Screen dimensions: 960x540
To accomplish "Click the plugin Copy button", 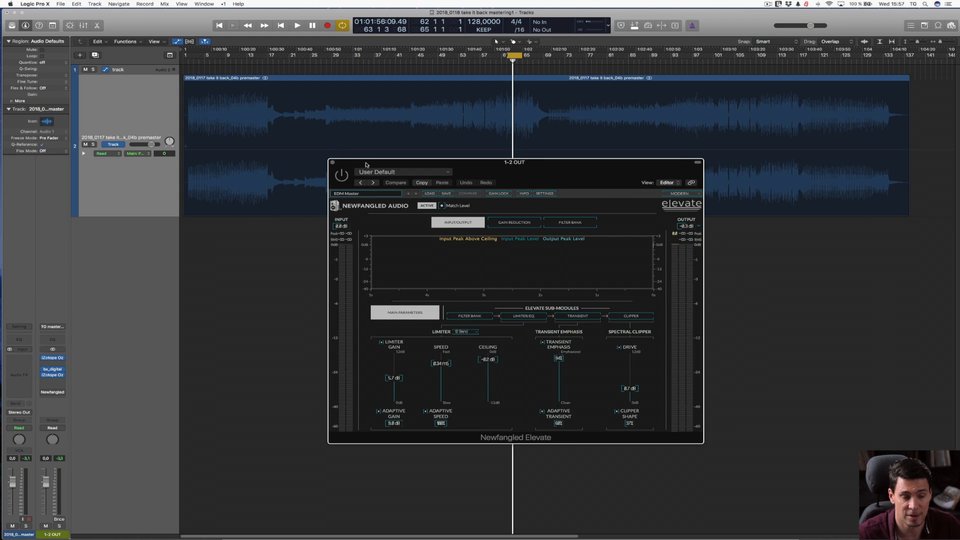I will point(422,182).
